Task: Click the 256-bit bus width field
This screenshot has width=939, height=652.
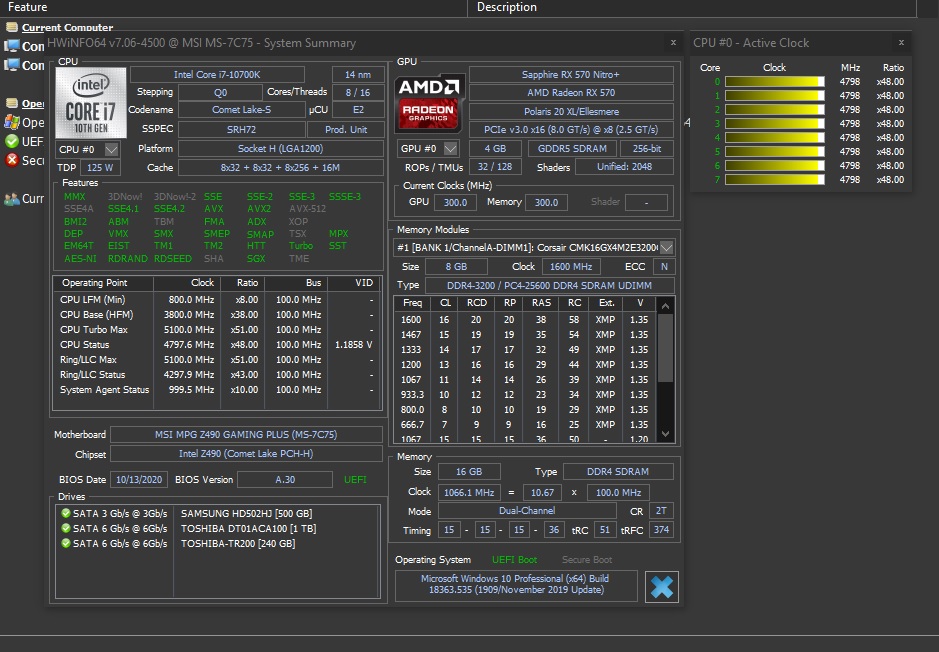Action: pos(647,148)
